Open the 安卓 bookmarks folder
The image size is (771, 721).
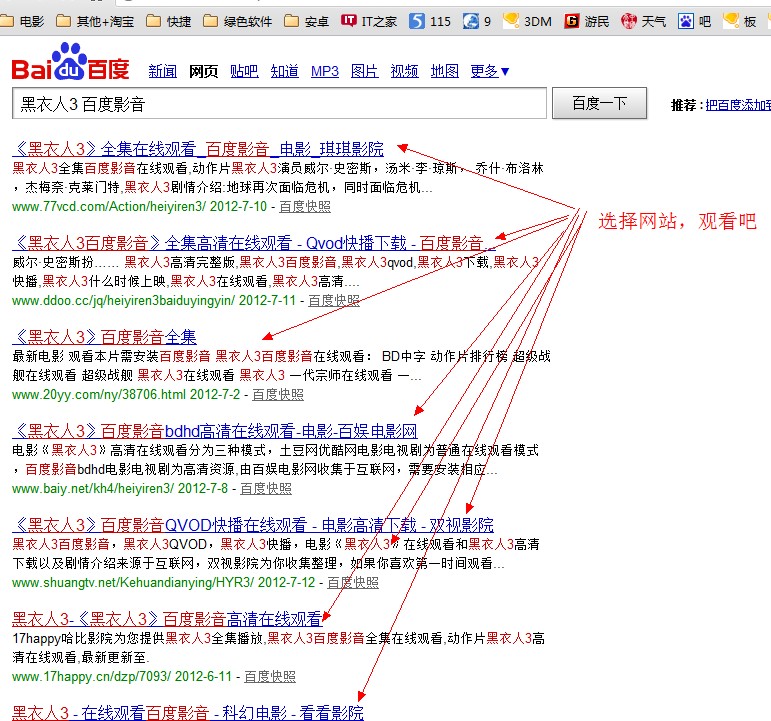click(x=307, y=21)
